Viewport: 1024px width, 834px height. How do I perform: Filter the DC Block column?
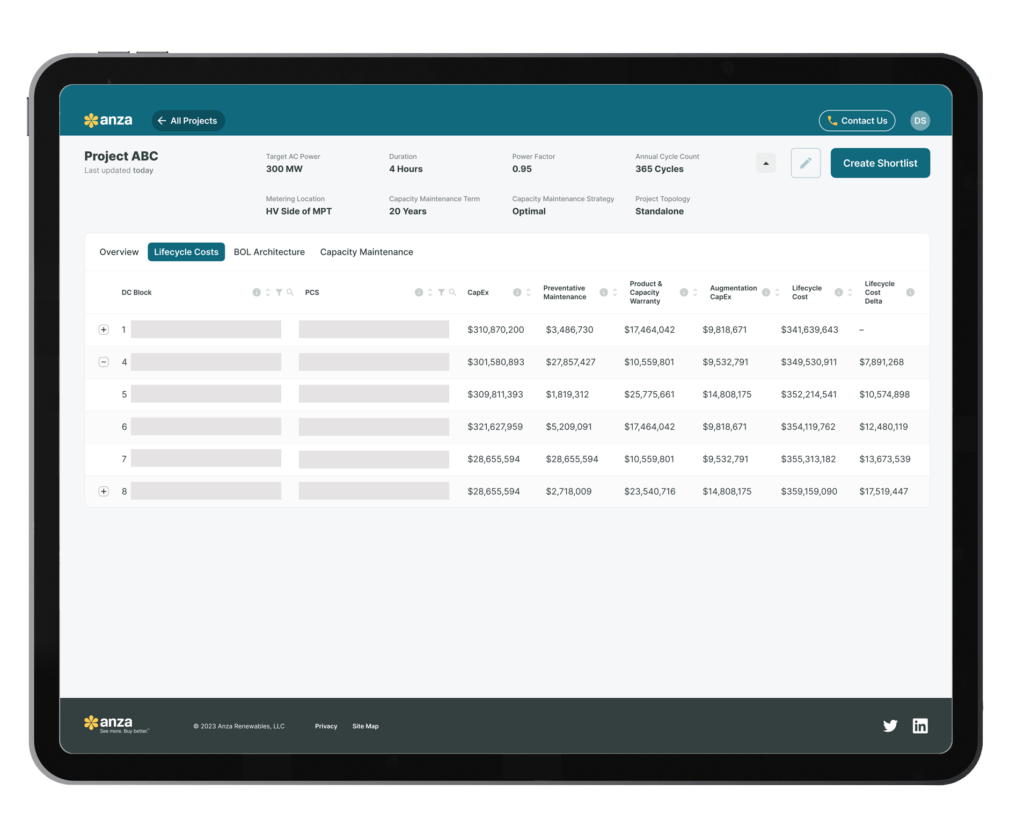coord(279,293)
